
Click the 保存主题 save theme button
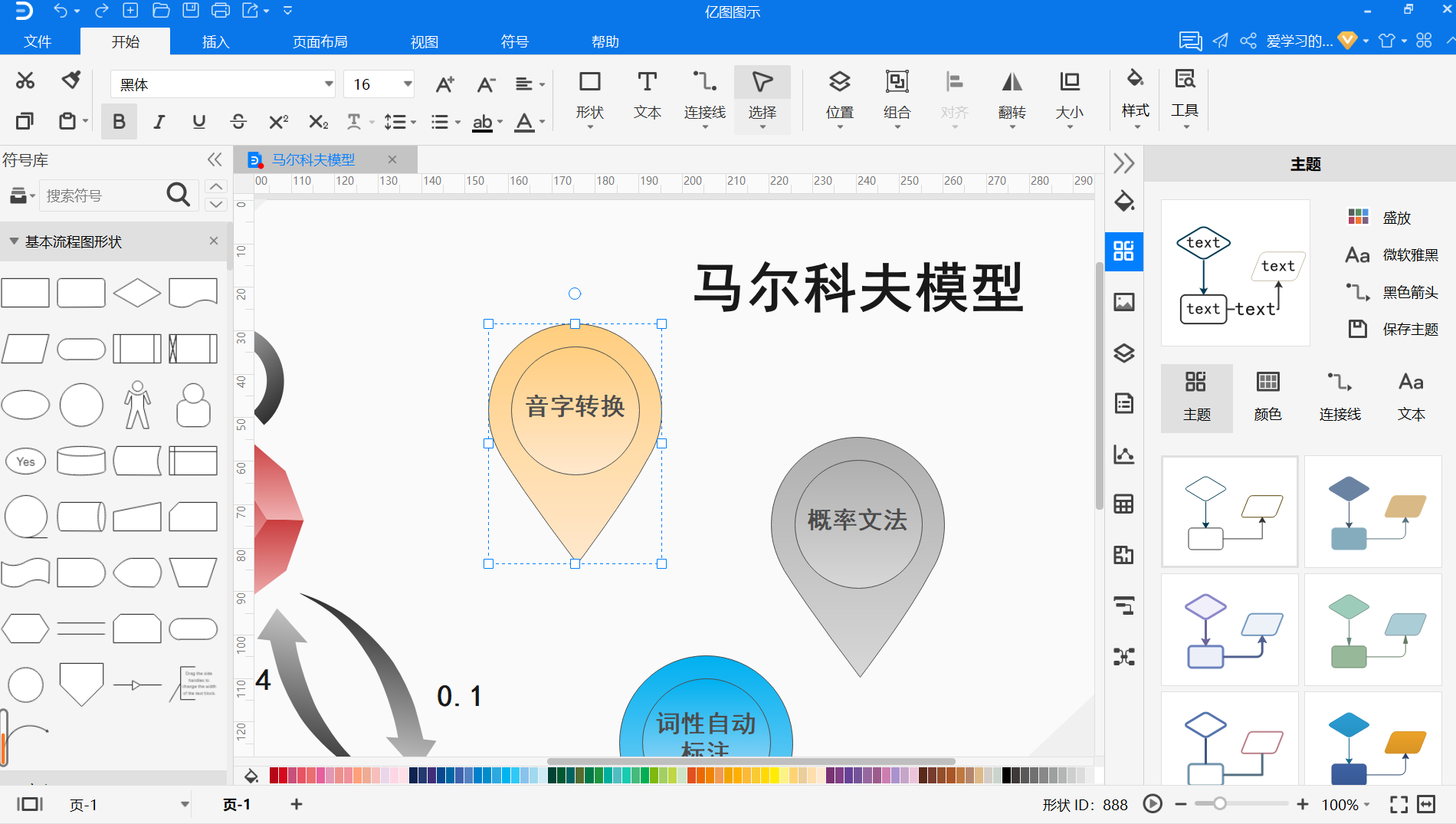(x=1393, y=329)
